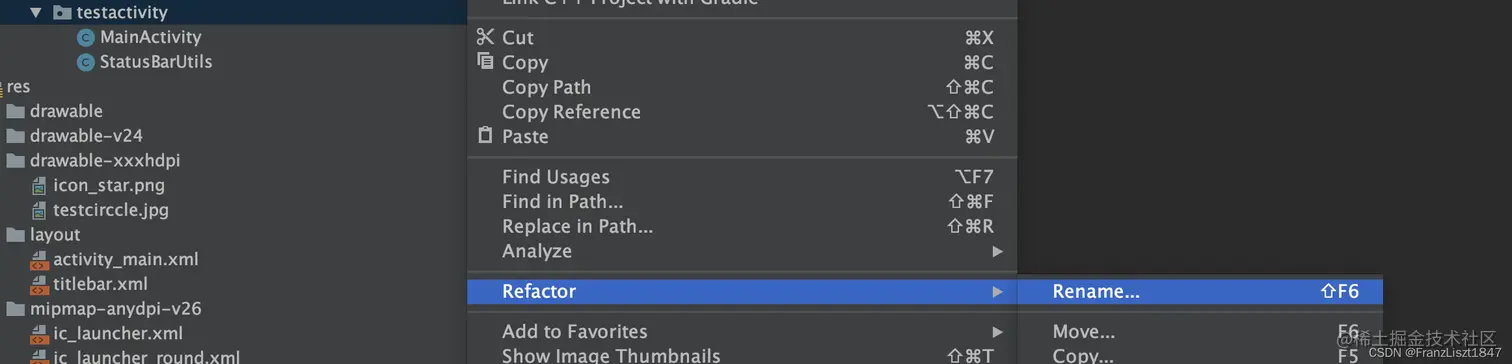Click the scissors icon next to Cut
Viewport: 1512px width, 364px height.
[x=485, y=37]
